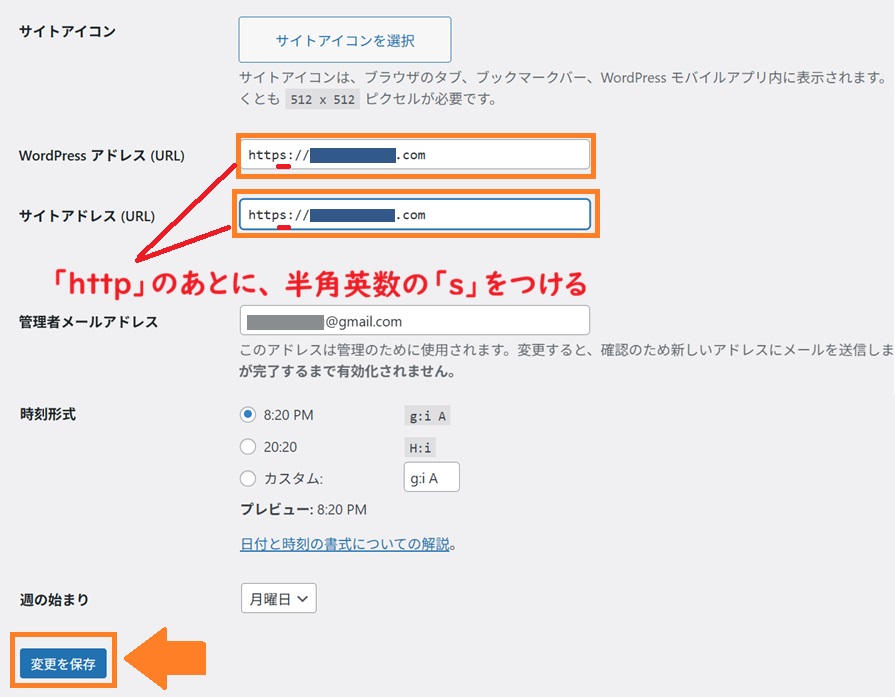Select the 8:20 PM time format radio
Viewport: 895px width, 697px height.
coord(248,415)
